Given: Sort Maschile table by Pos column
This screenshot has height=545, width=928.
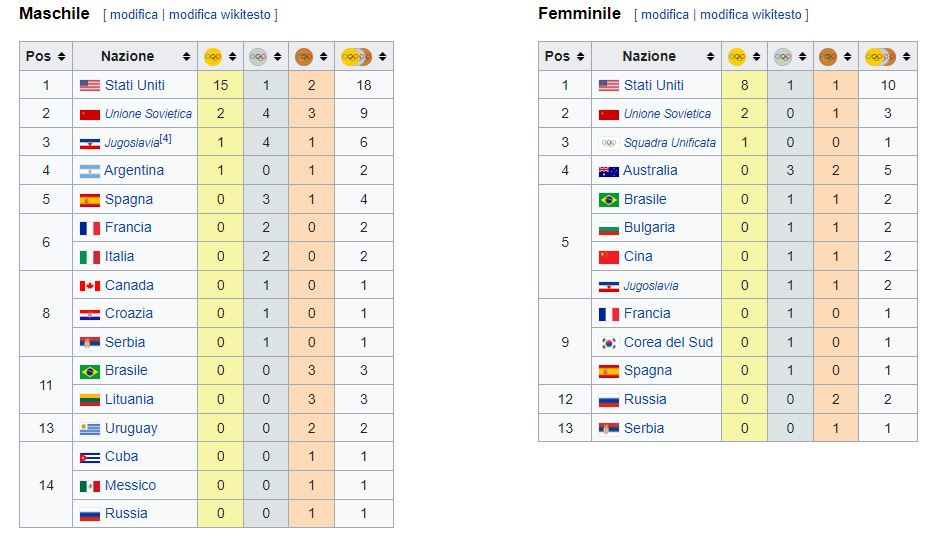Looking at the screenshot, I should [62, 57].
